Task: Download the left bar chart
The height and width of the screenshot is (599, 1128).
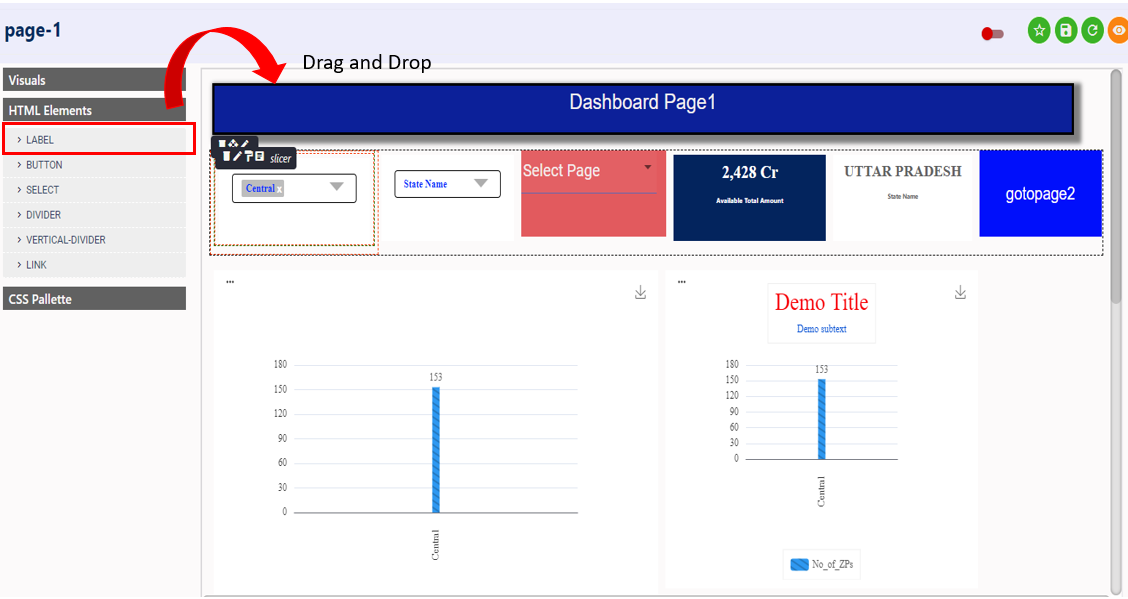Action: tap(640, 293)
